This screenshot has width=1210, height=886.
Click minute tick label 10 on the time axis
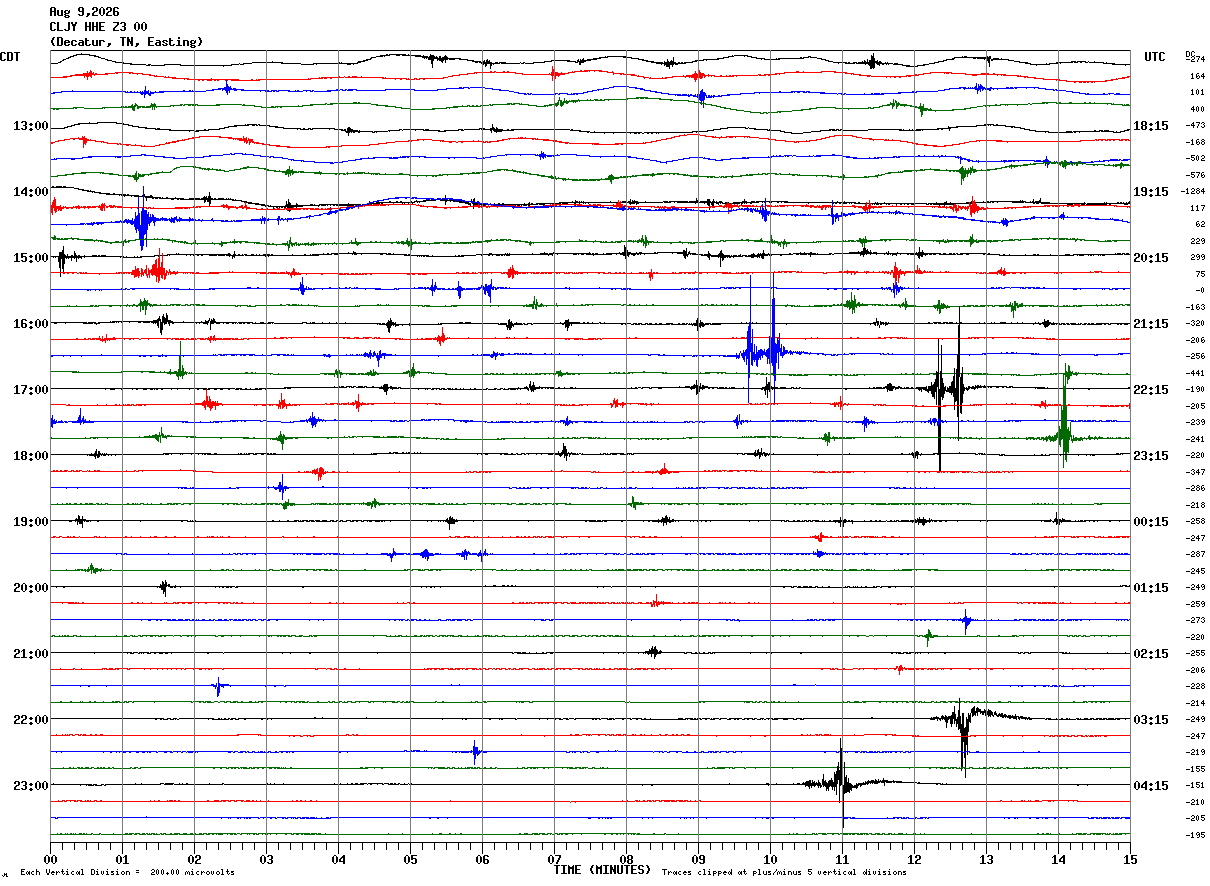[770, 859]
